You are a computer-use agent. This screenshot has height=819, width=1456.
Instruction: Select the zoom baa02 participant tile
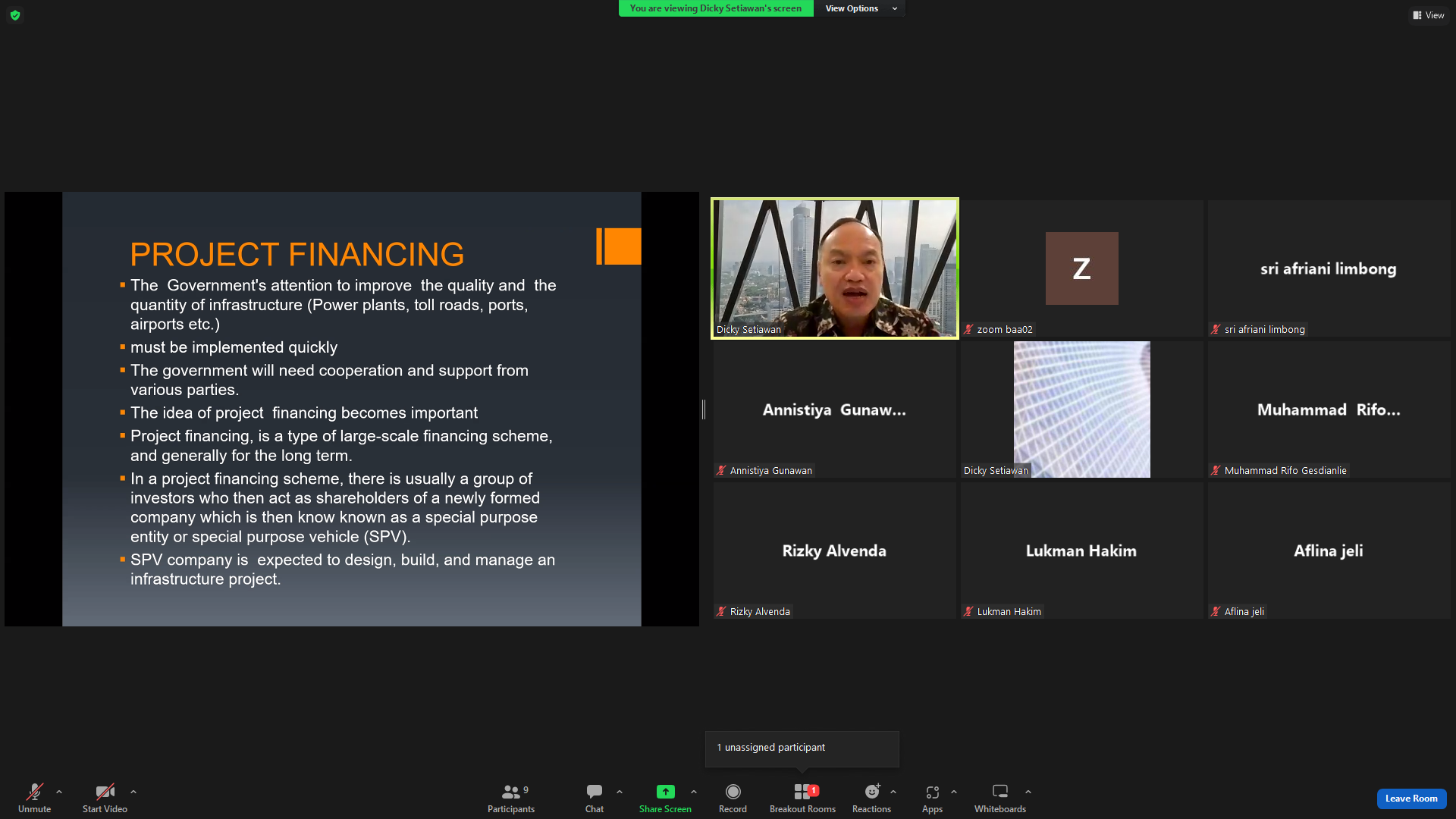(x=1082, y=268)
